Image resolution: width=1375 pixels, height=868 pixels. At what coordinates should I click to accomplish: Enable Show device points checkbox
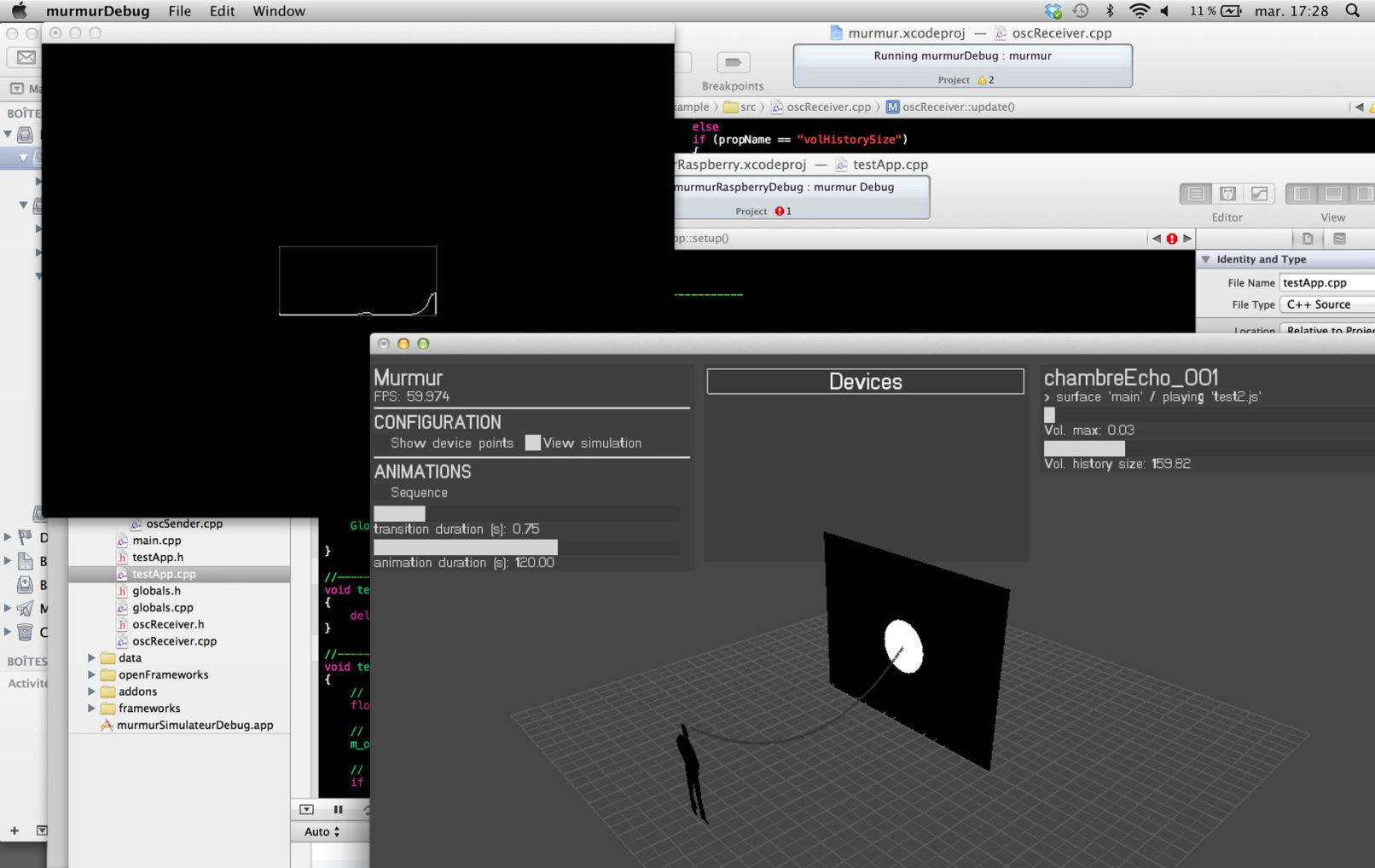click(x=381, y=443)
